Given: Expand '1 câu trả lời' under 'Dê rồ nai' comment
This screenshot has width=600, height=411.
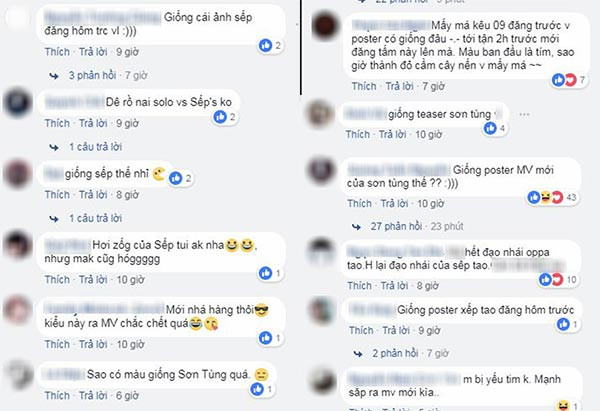Looking at the screenshot, I should tap(95, 147).
